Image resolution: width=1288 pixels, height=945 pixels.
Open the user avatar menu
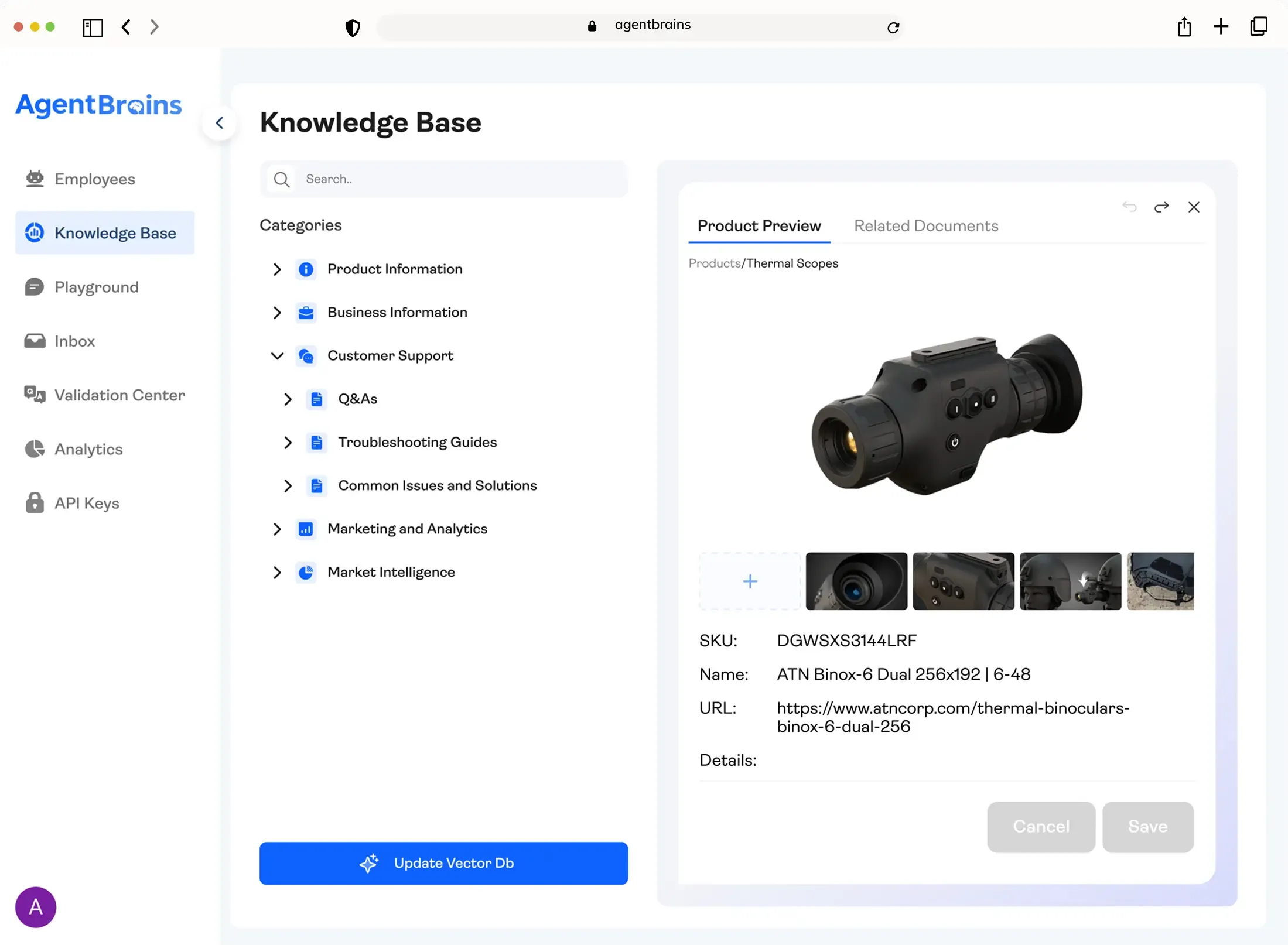(36, 907)
